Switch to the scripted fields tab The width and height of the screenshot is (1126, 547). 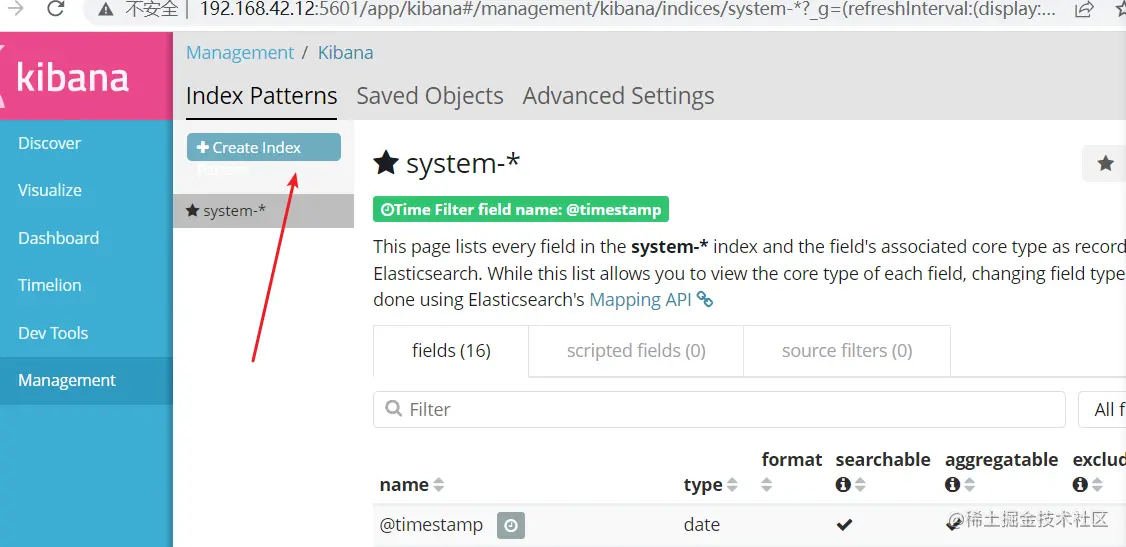click(x=636, y=351)
